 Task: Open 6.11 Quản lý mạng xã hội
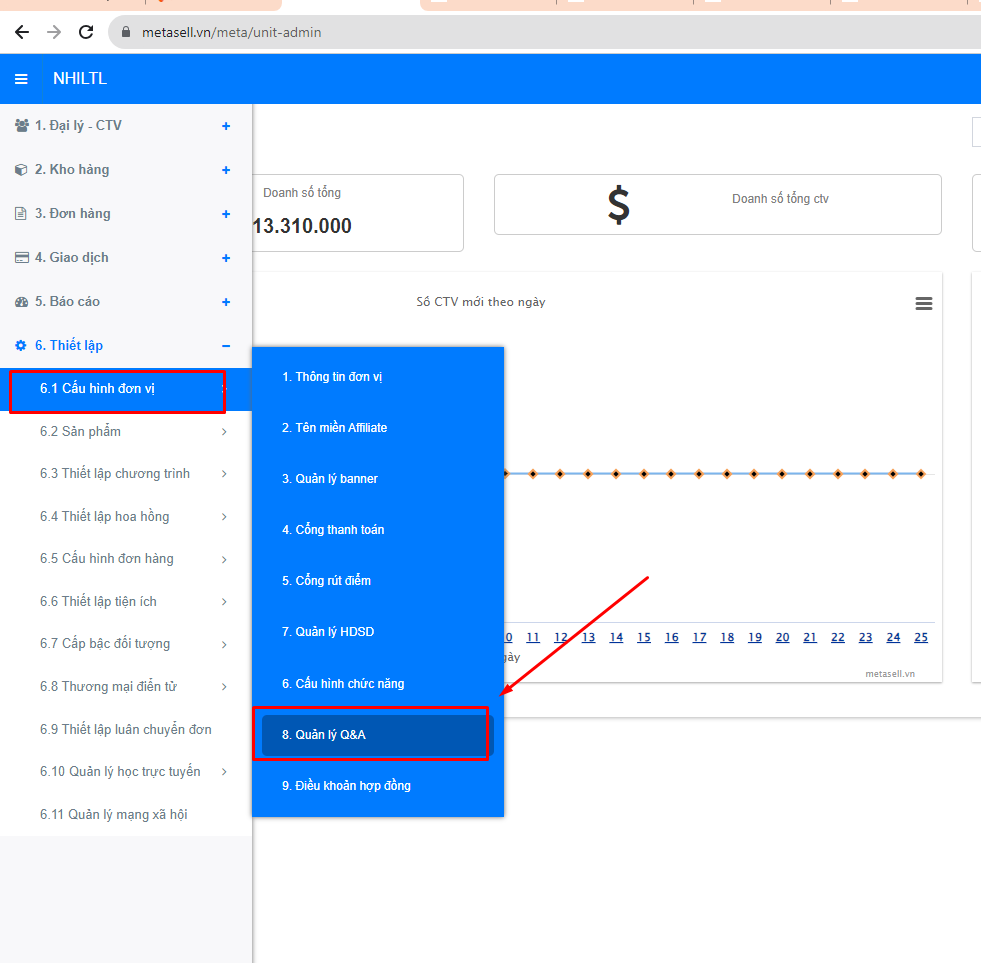113,815
